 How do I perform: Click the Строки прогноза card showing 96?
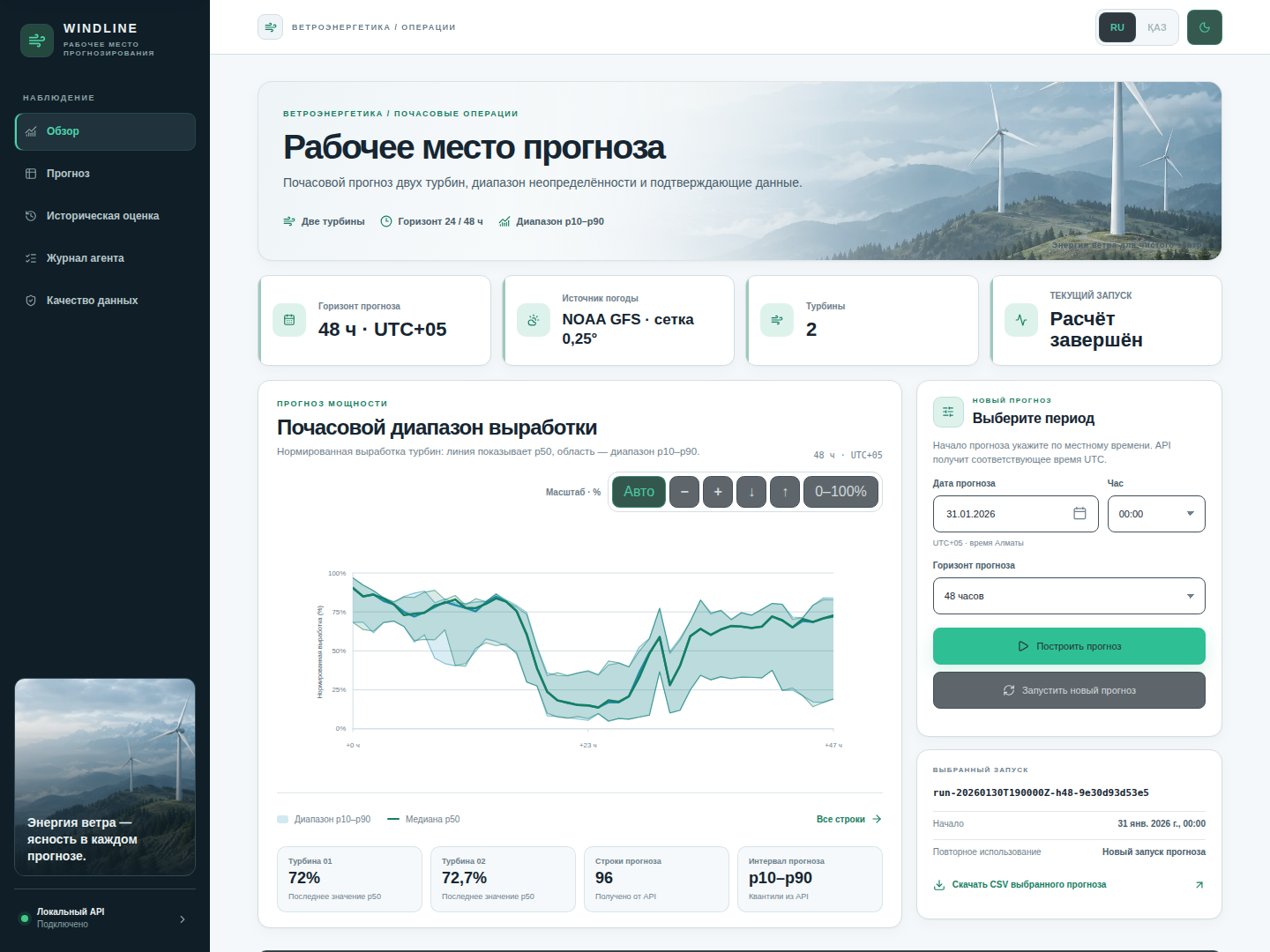tap(656, 879)
